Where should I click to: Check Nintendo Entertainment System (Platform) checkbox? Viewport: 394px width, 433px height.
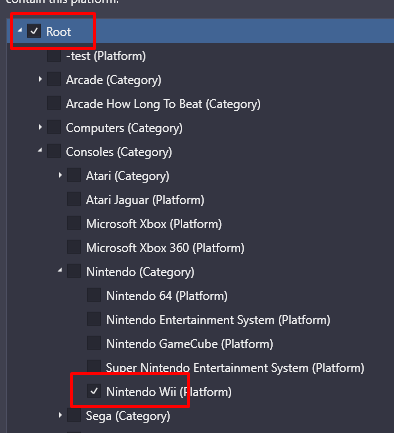(94, 319)
